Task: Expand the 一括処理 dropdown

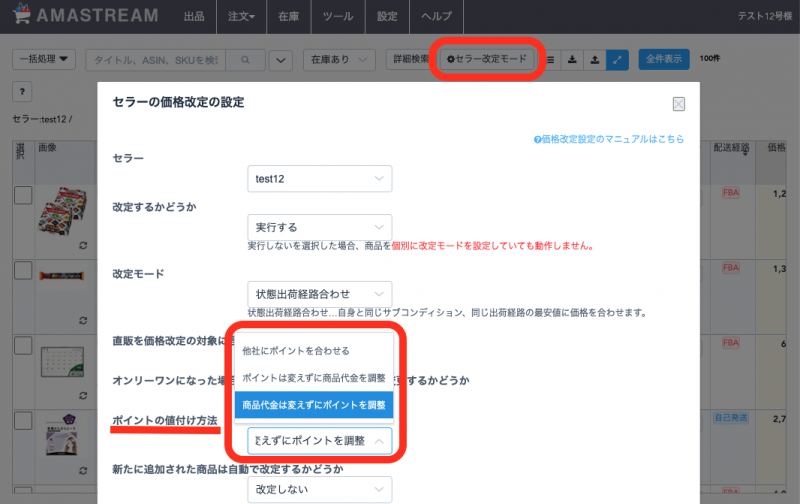Action: [x=44, y=59]
